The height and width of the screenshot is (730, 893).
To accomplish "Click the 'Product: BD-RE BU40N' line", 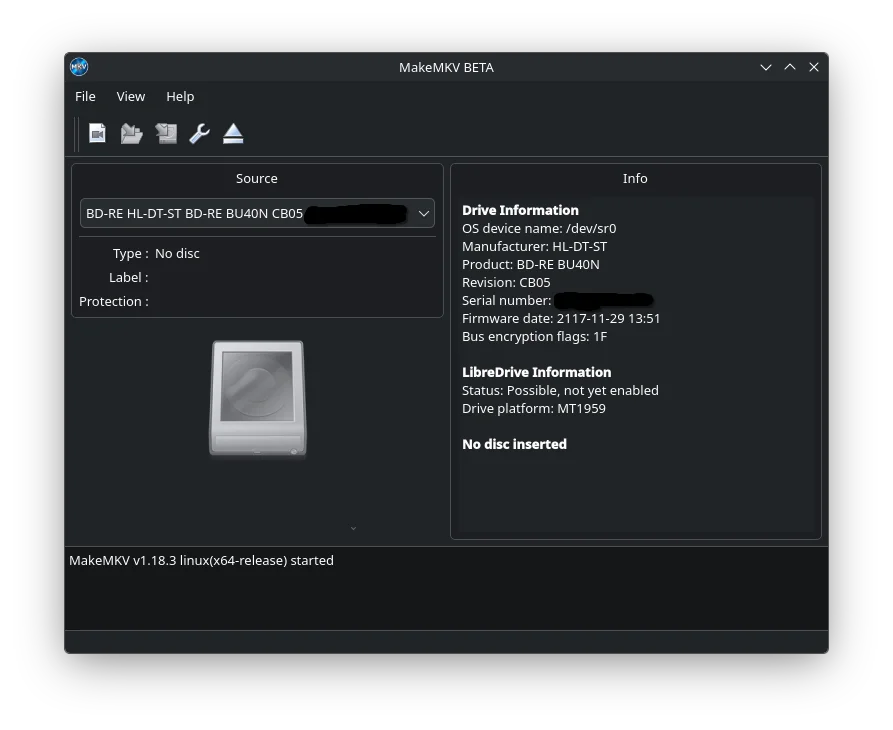I will pos(530,265).
